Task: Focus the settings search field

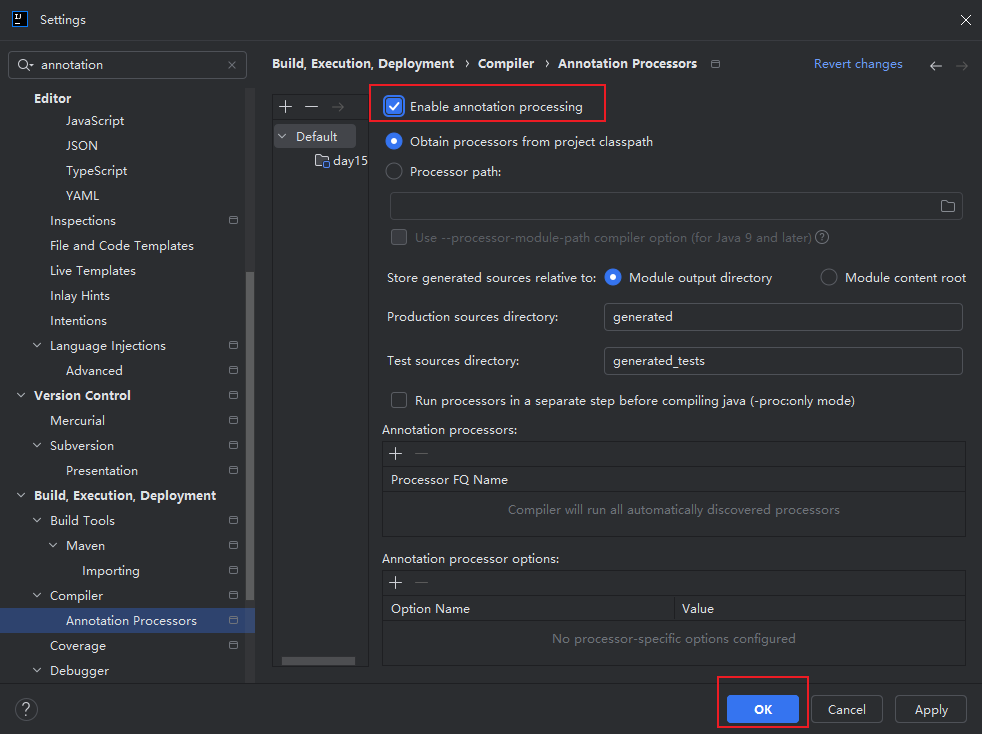Action: tap(127, 65)
